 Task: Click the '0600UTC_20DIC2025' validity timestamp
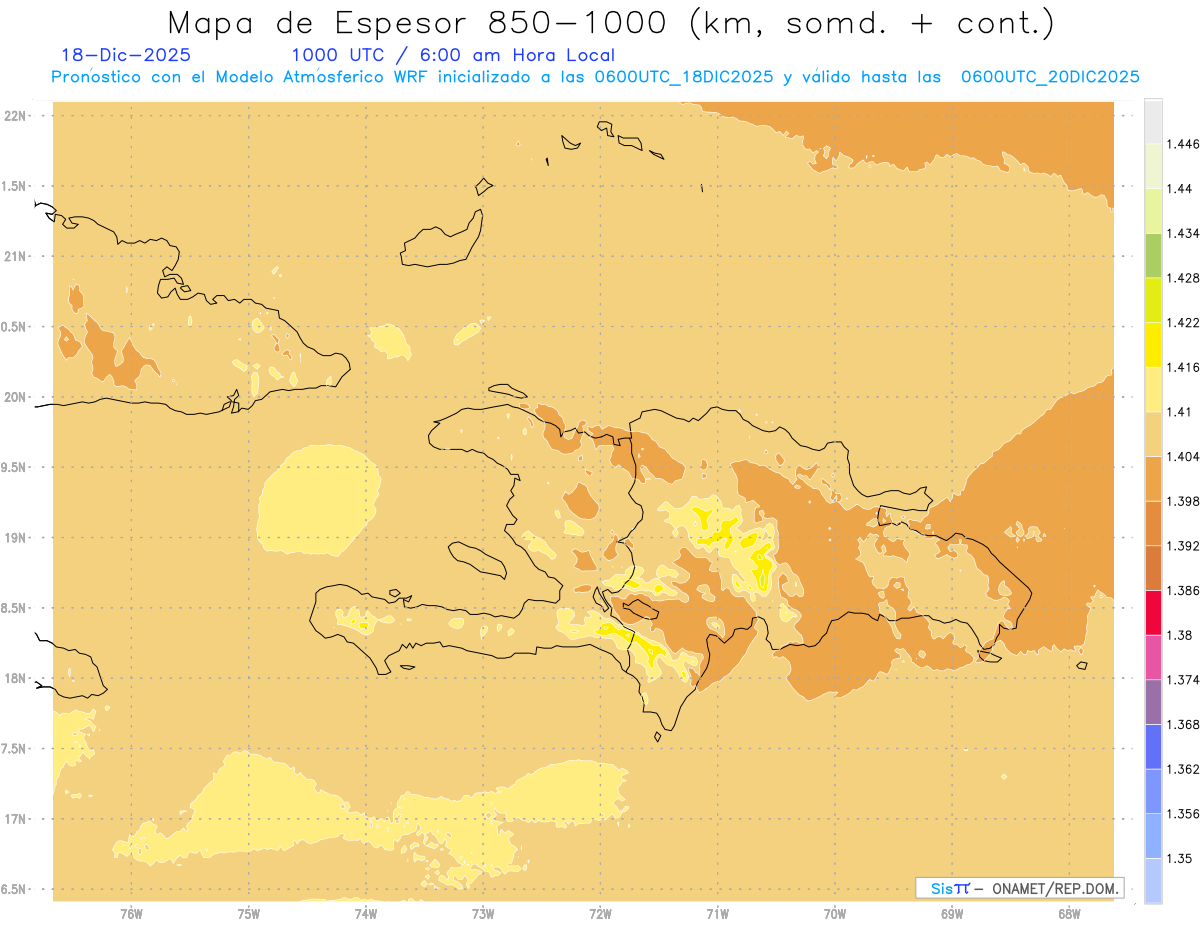pos(1050,77)
